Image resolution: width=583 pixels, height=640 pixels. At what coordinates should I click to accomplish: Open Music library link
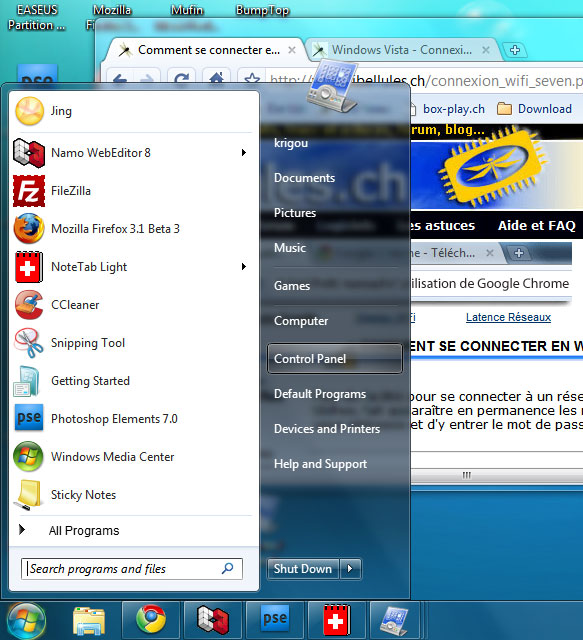point(290,248)
